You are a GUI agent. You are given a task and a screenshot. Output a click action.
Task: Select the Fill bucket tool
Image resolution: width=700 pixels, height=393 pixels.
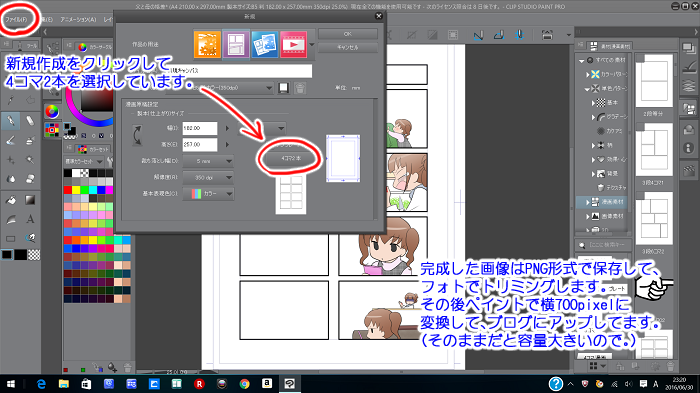point(10,200)
